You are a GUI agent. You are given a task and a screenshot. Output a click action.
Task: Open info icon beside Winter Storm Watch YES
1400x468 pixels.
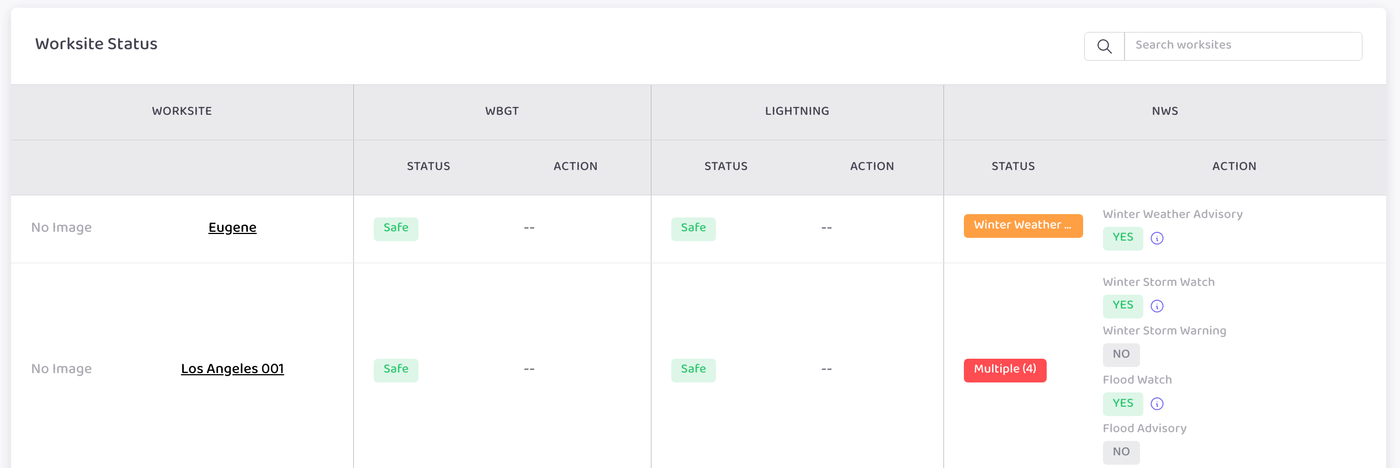pyautogui.click(x=1157, y=306)
